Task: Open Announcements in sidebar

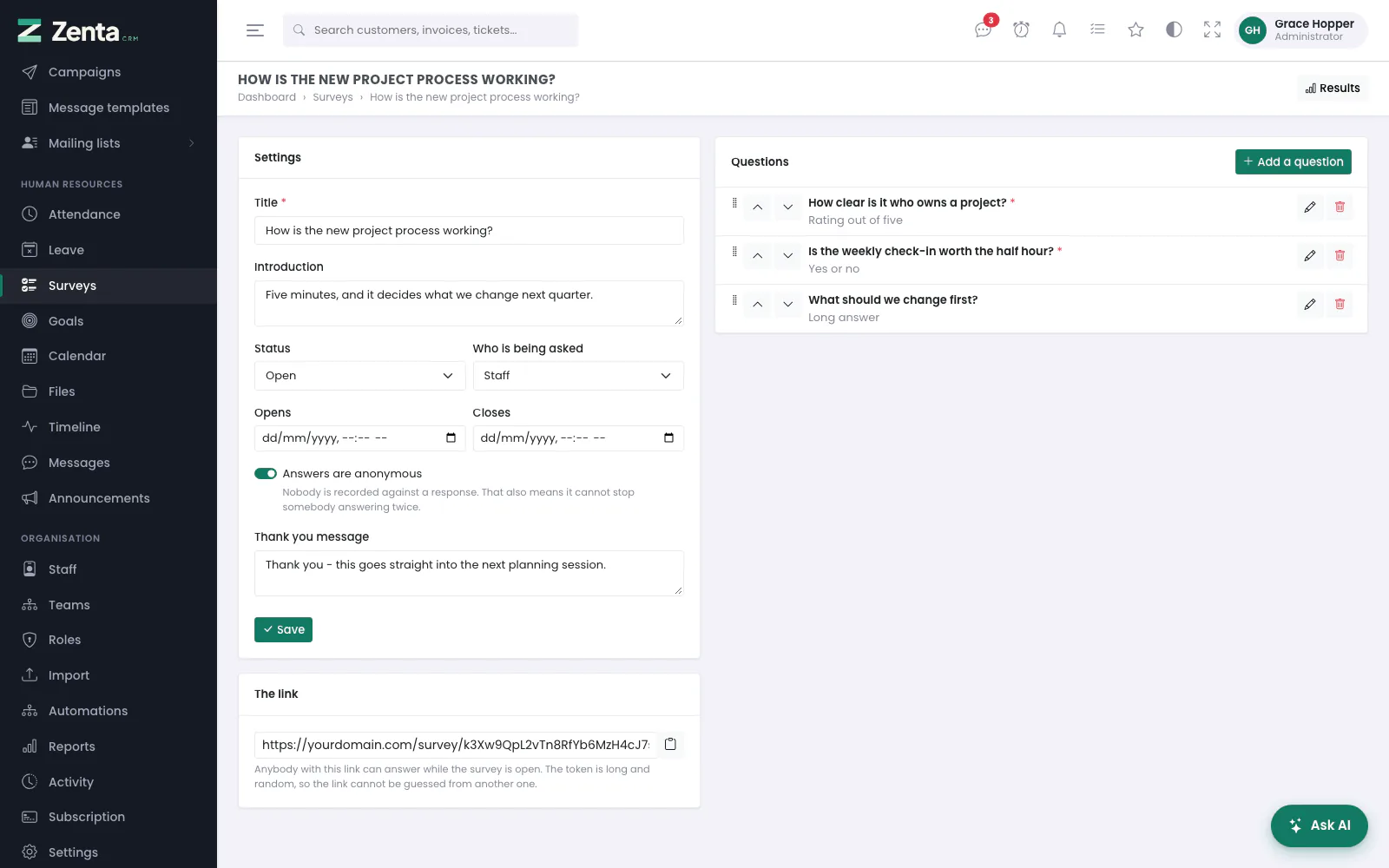Action: (x=109, y=498)
